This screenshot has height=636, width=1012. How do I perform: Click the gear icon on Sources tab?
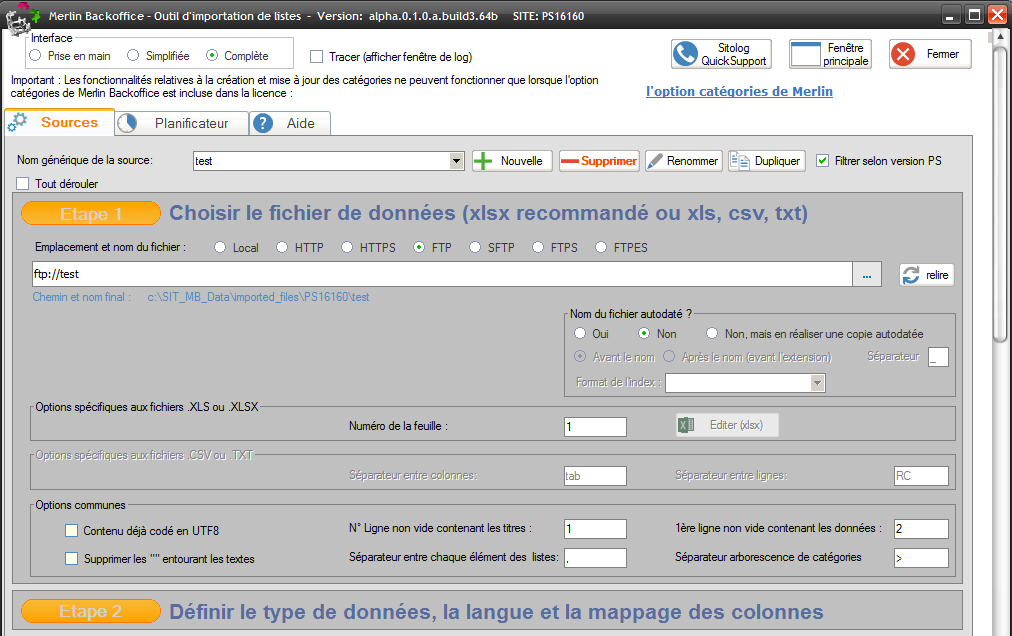pos(17,122)
